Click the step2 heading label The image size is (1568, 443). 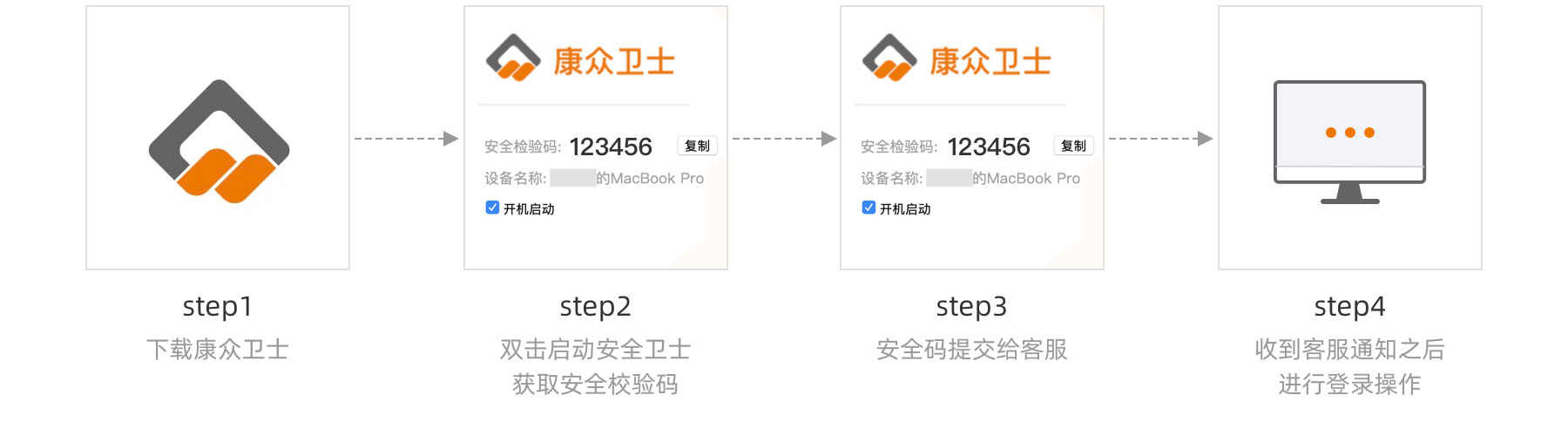595,307
